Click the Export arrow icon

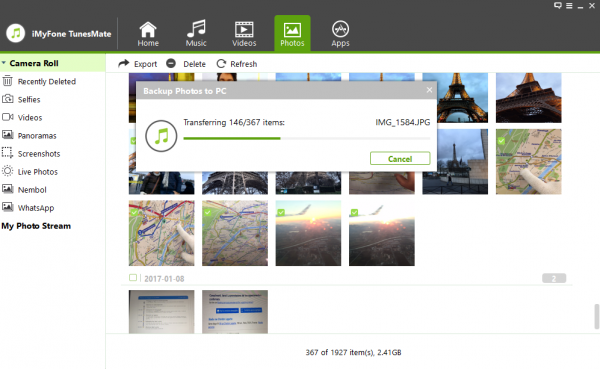(124, 64)
